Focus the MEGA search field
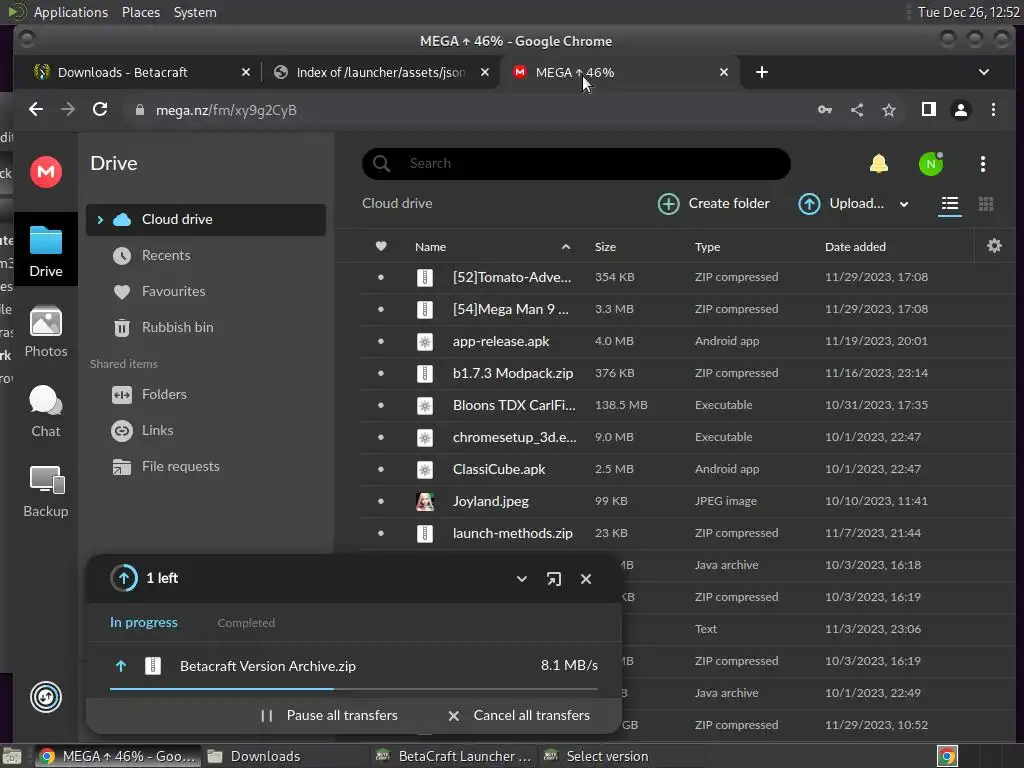Image resolution: width=1024 pixels, height=768 pixels. click(577, 163)
